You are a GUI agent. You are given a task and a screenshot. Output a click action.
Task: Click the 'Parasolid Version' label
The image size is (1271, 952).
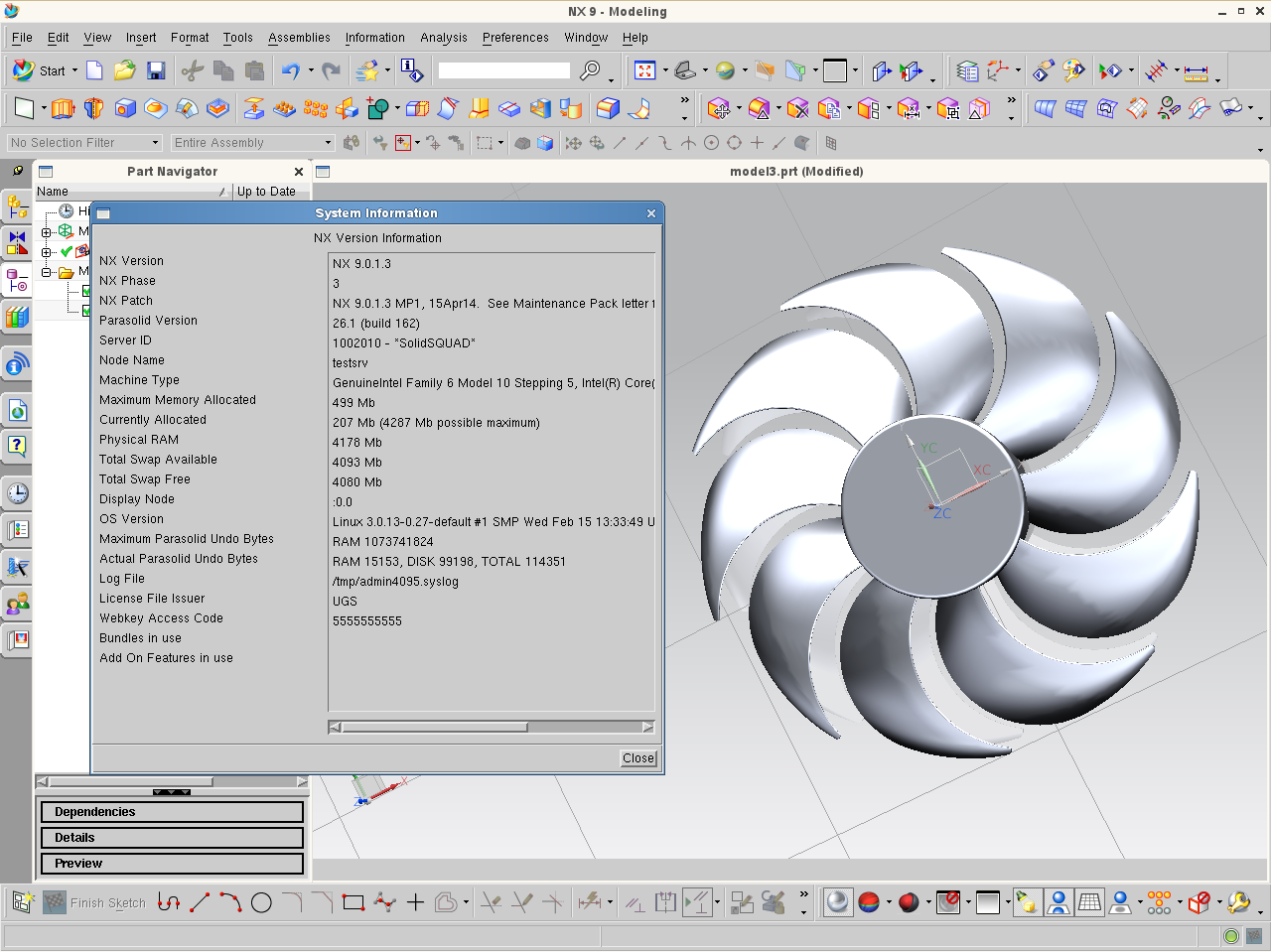coord(148,321)
